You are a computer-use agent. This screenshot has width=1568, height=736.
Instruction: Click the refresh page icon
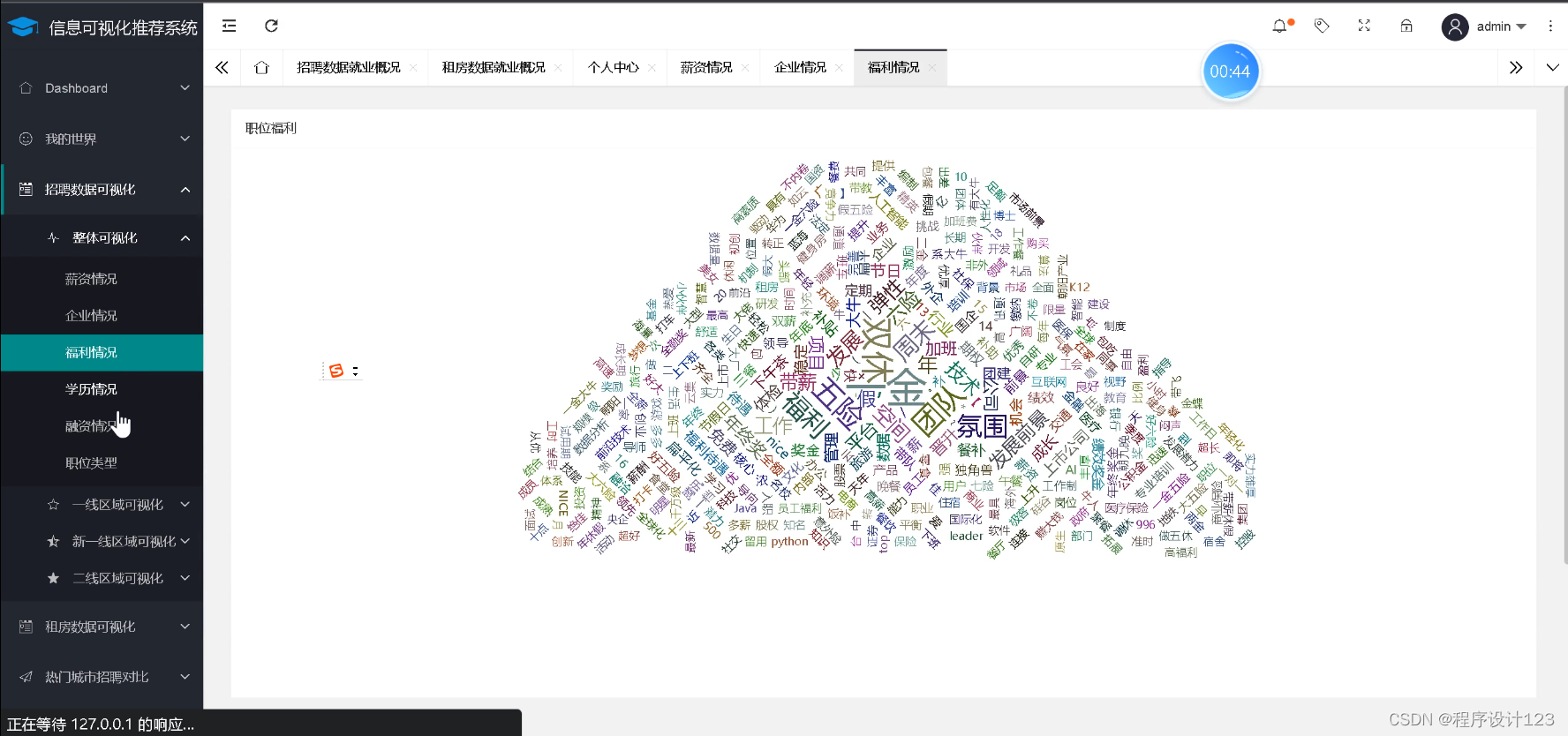pyautogui.click(x=272, y=26)
